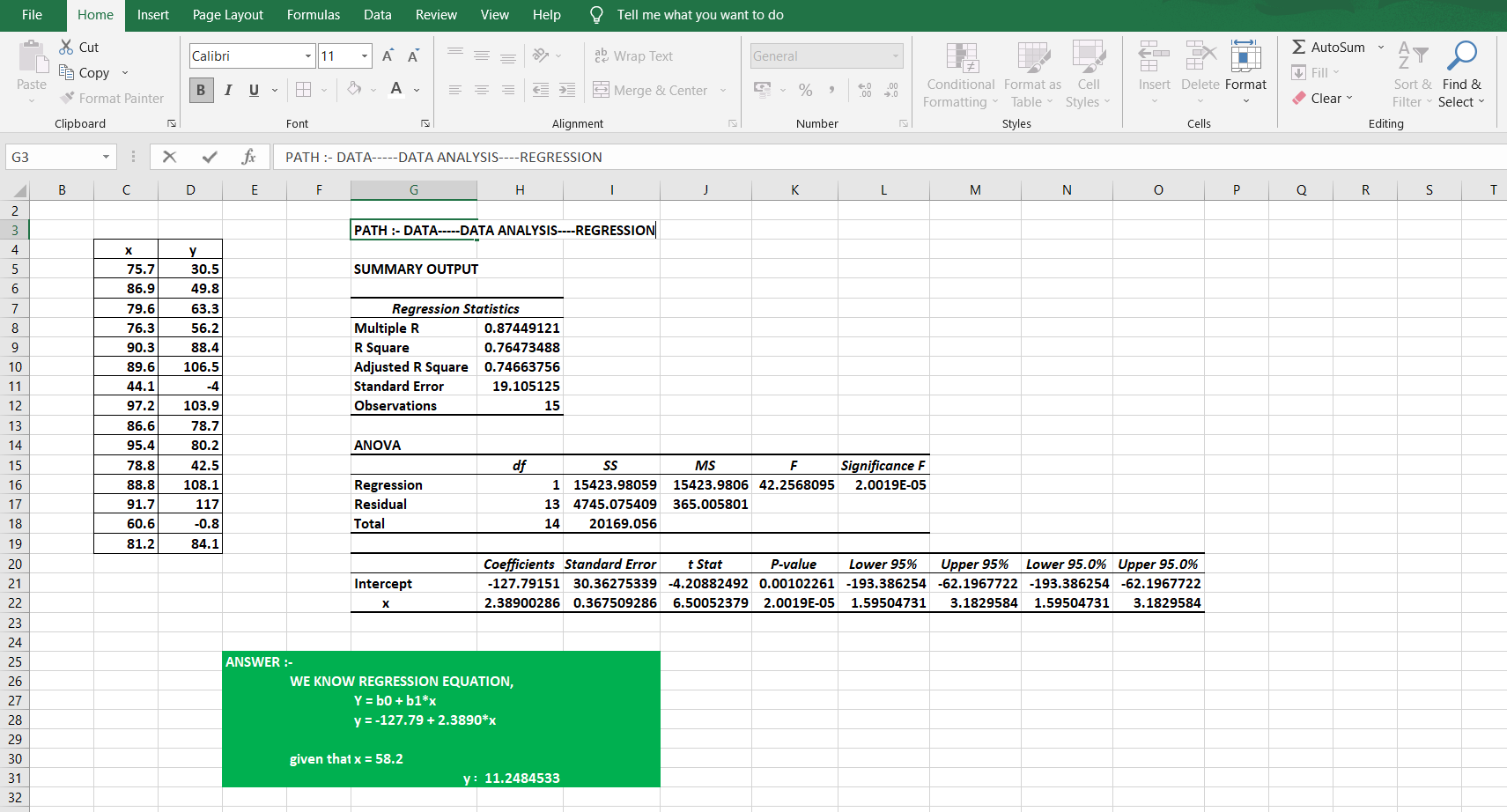Click the Increase Font Size icon

point(388,56)
